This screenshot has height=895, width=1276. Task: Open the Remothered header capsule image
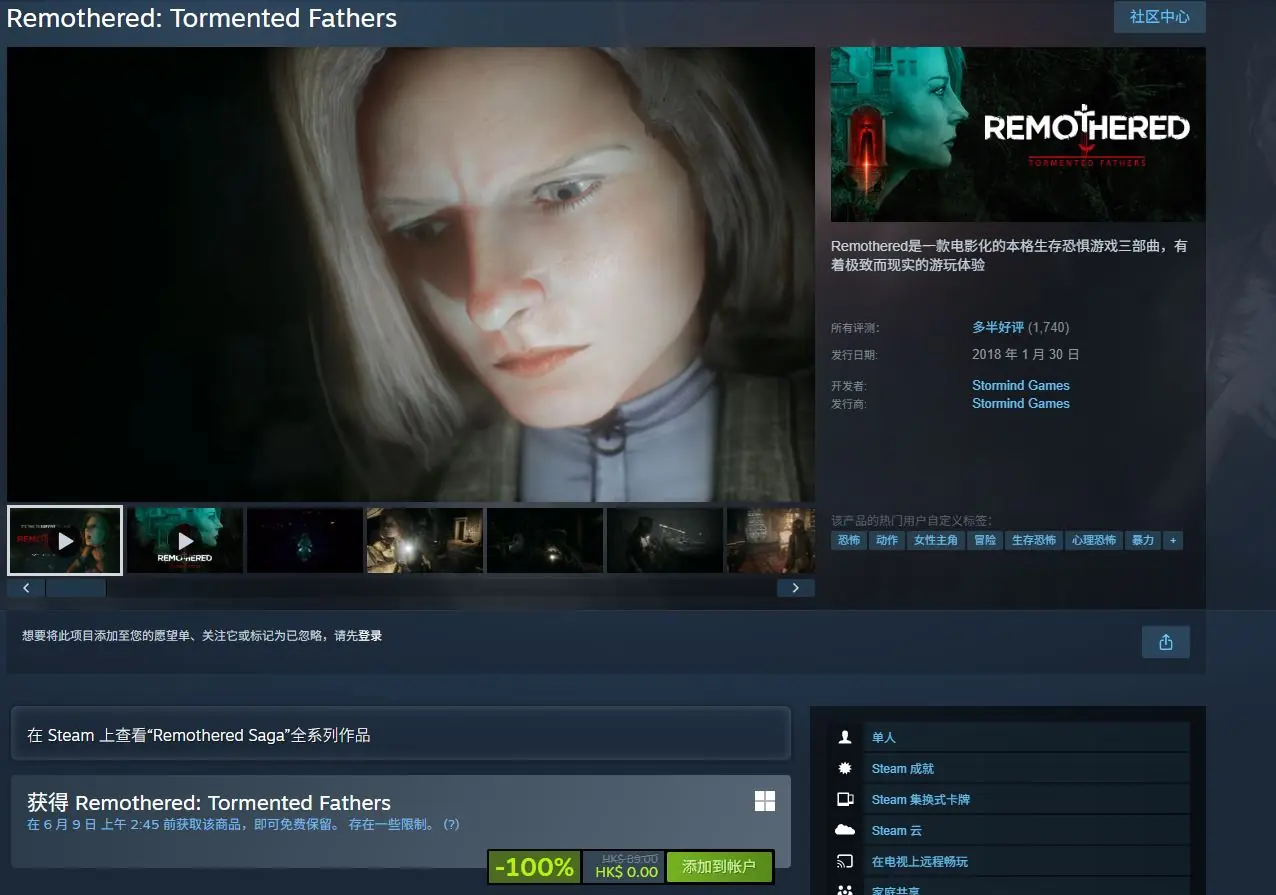click(1018, 134)
